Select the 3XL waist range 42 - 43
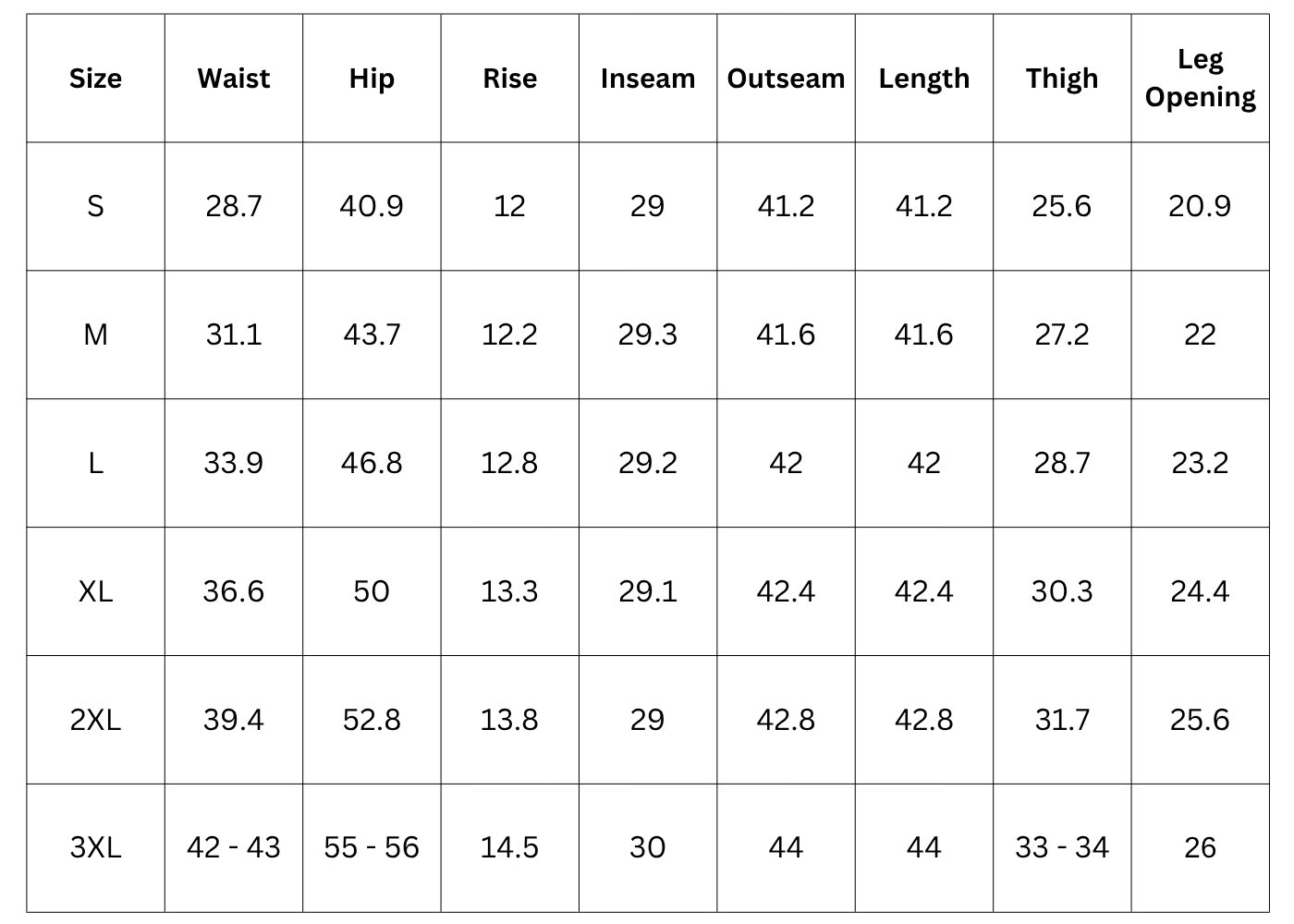Image resolution: width=1294 pixels, height=924 pixels. tap(234, 847)
